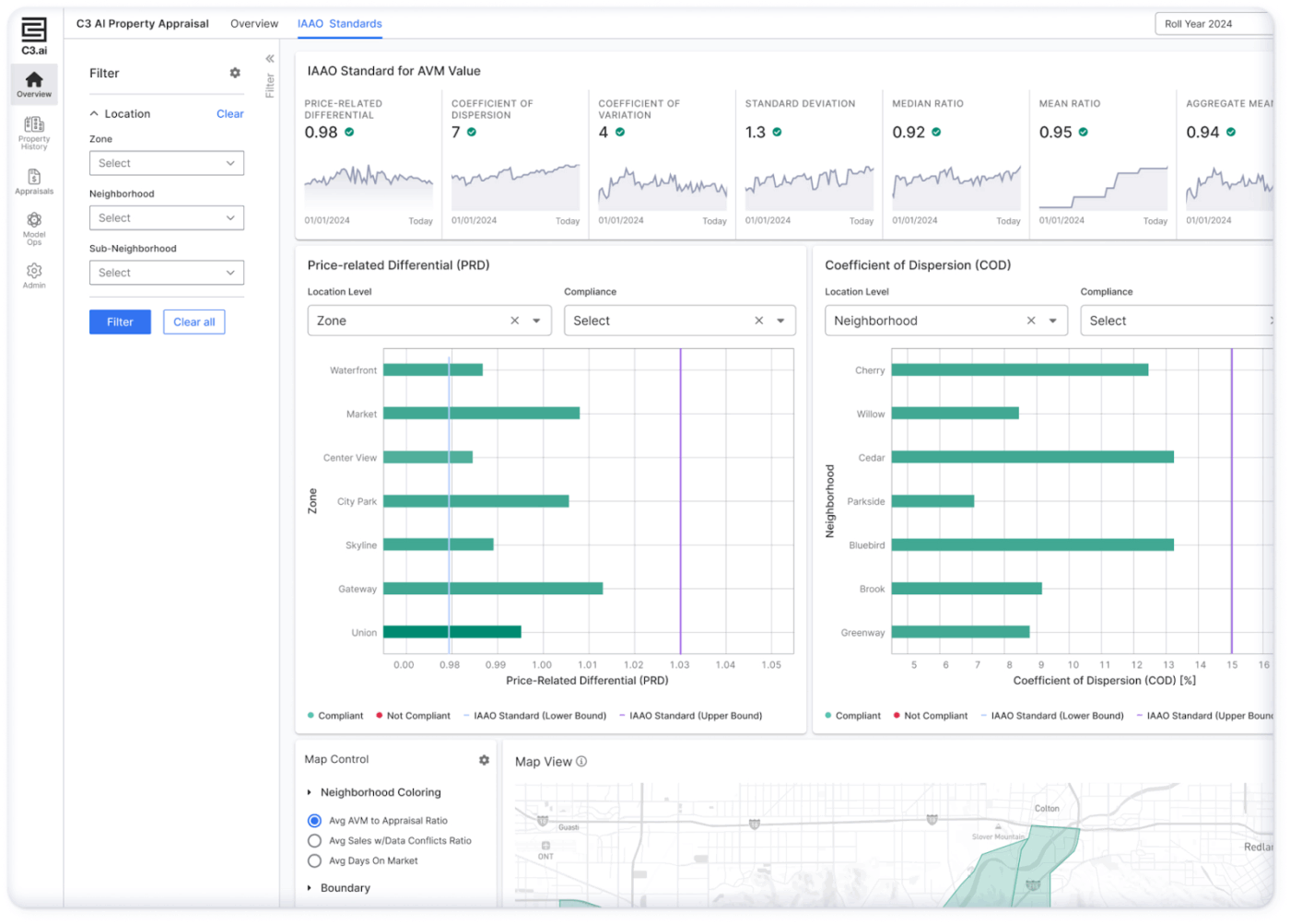Enable Avg AVM to Appraisal Ratio coloring
The height and width of the screenshot is (924, 1290).
click(314, 820)
